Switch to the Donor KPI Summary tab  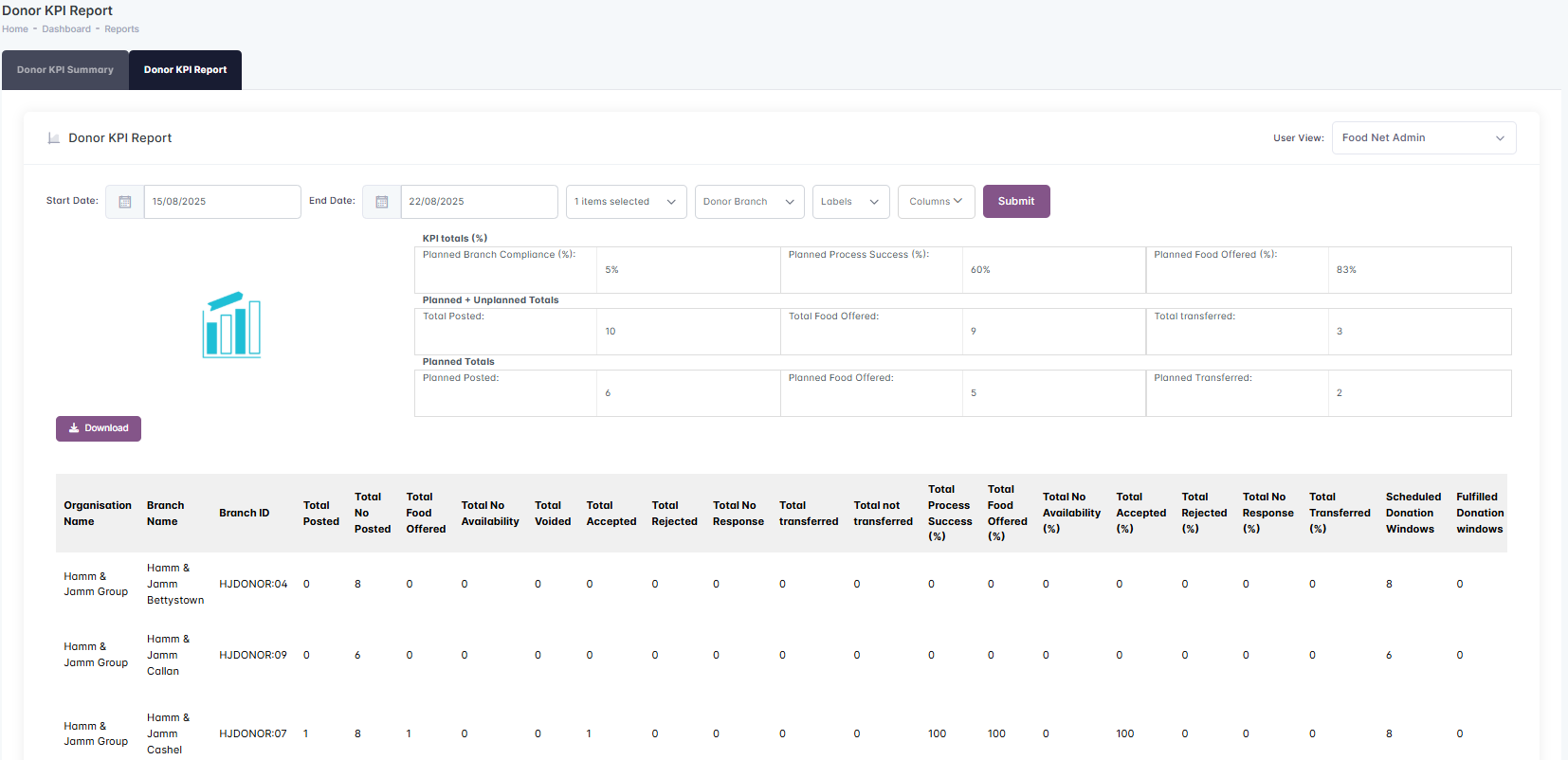tap(65, 70)
